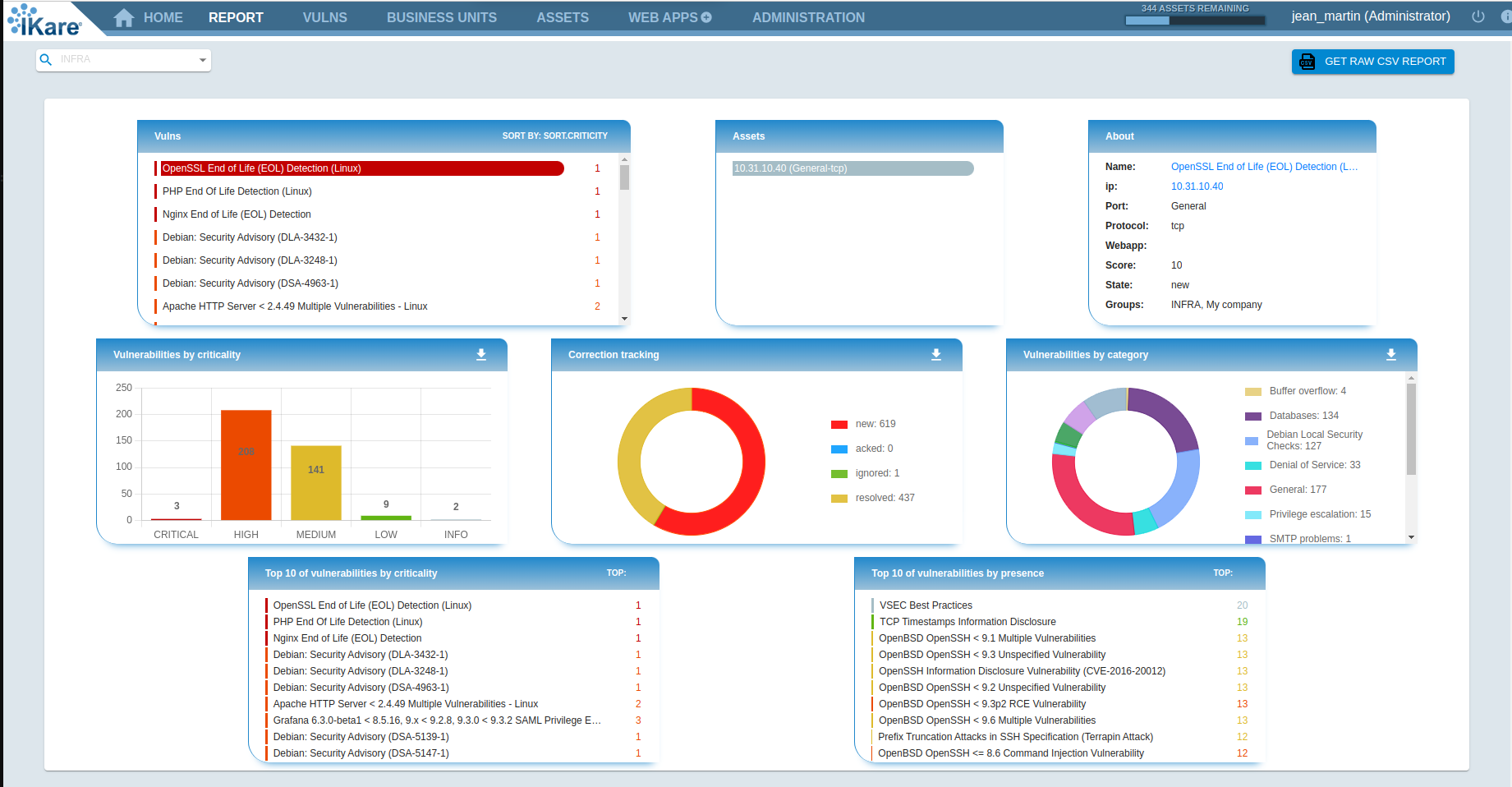Viewport: 1512px width, 787px height.
Task: Toggle General: 177 legend entry
Action: click(1285, 490)
